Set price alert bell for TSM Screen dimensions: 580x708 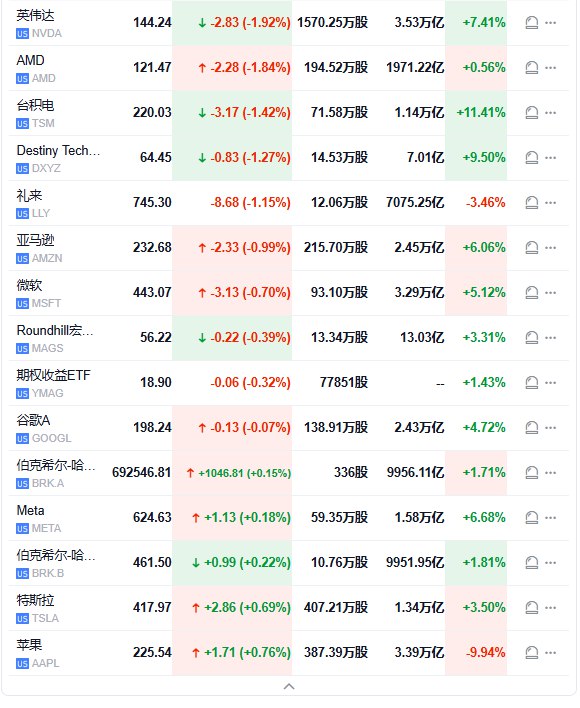pyautogui.click(x=532, y=113)
